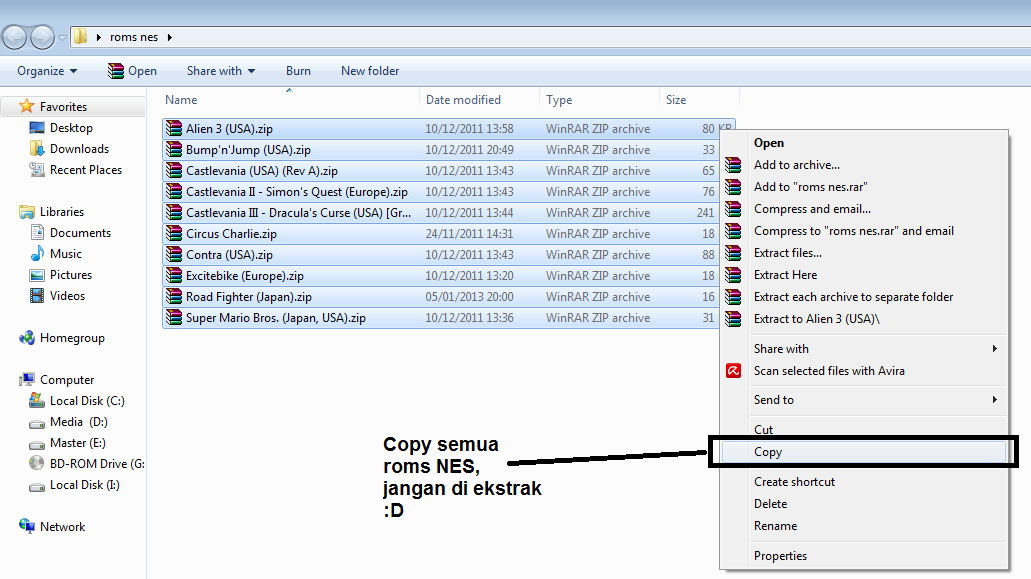Sort files by the Date modified column
The width and height of the screenshot is (1031, 579).
(x=463, y=100)
